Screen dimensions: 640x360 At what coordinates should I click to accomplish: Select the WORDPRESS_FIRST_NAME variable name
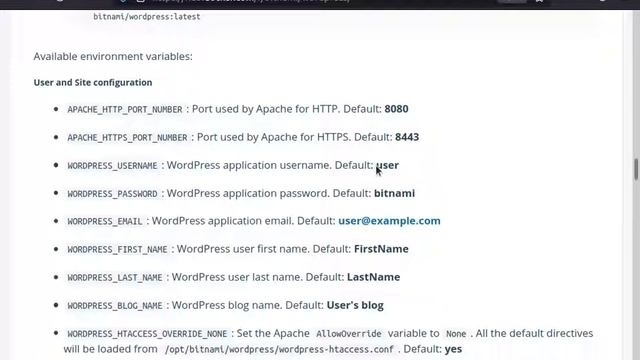[x=117, y=250]
